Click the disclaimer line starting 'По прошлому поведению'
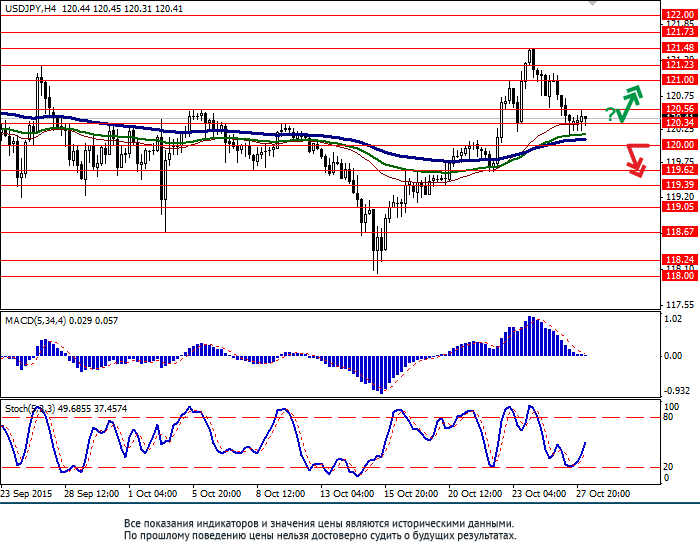Viewport: 700px width, 552px height. click(x=320, y=536)
